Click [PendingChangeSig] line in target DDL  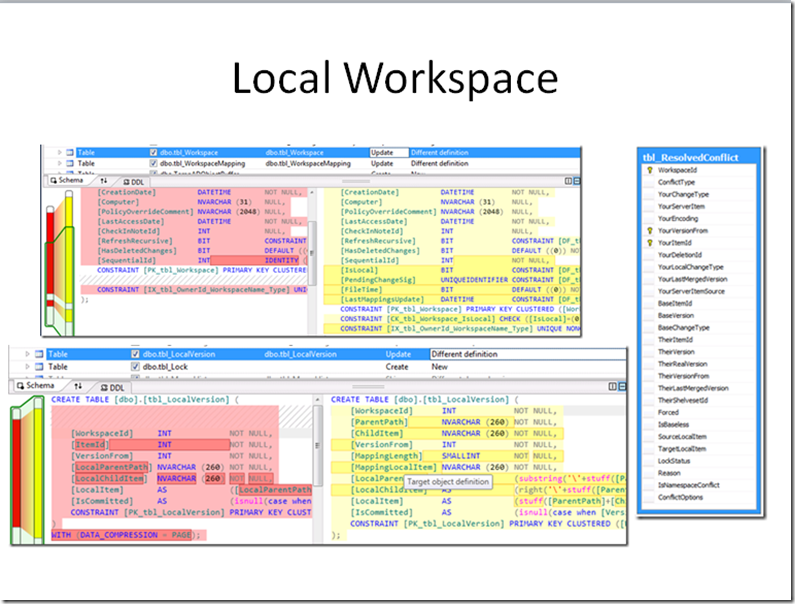[452, 280]
